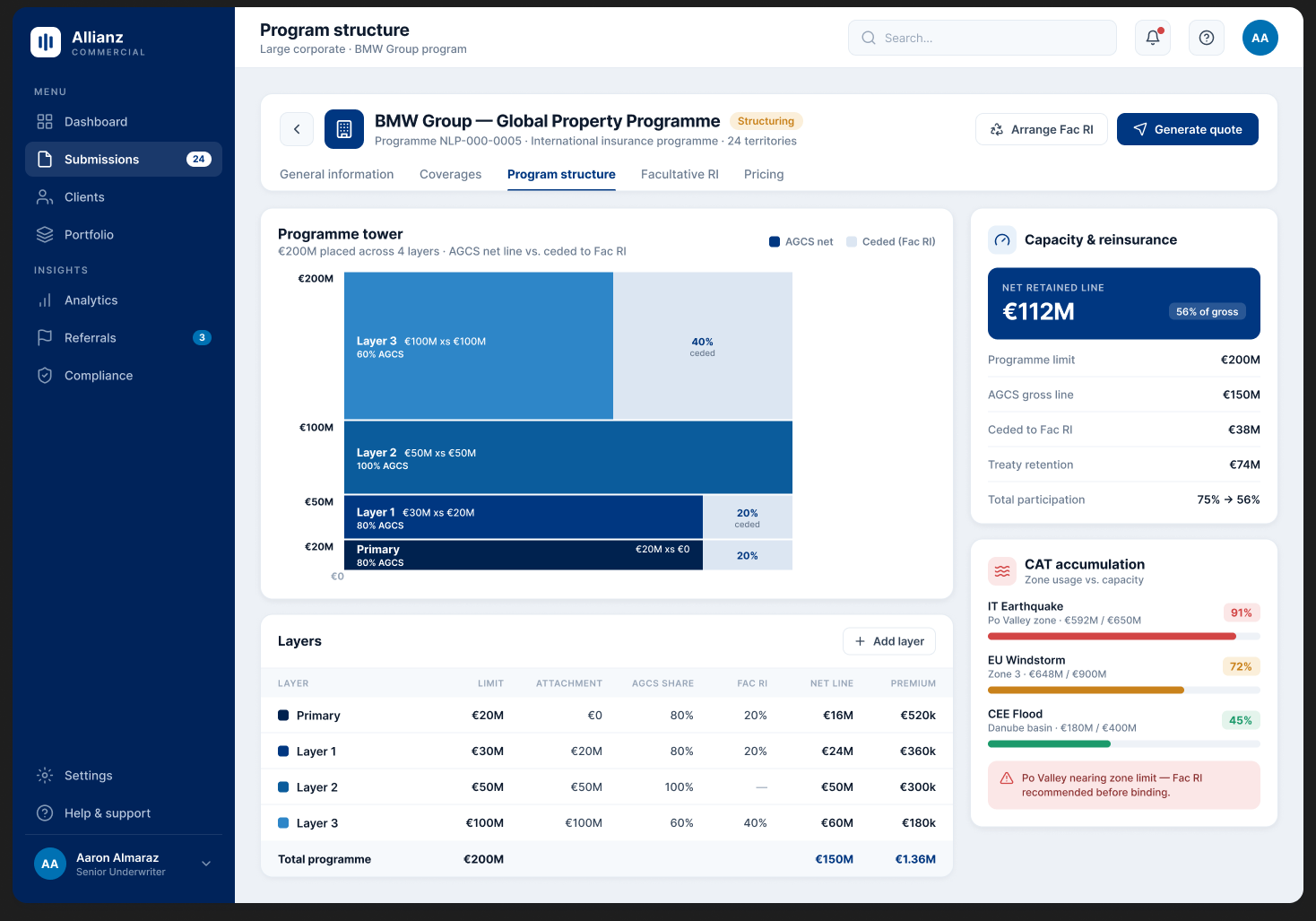Click the Treaty retention €74M value

(x=1244, y=465)
